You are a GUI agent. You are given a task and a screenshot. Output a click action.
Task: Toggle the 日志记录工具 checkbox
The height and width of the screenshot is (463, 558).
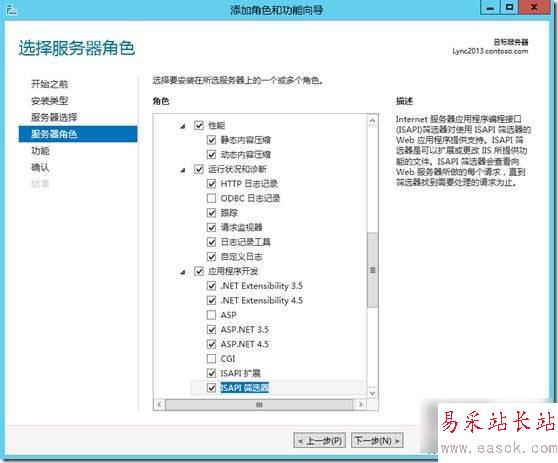pos(211,242)
